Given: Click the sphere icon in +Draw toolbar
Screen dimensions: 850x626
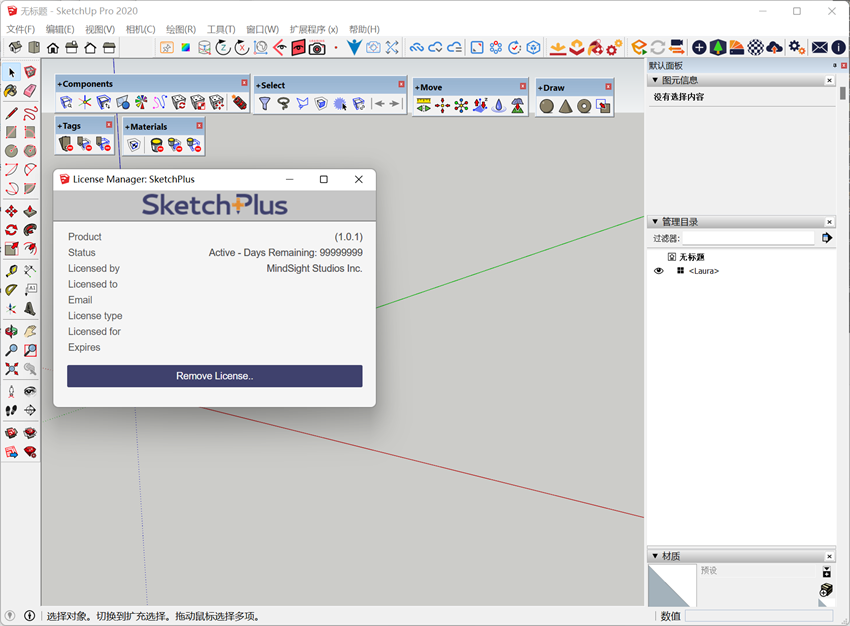Looking at the screenshot, I should pyautogui.click(x=546, y=106).
